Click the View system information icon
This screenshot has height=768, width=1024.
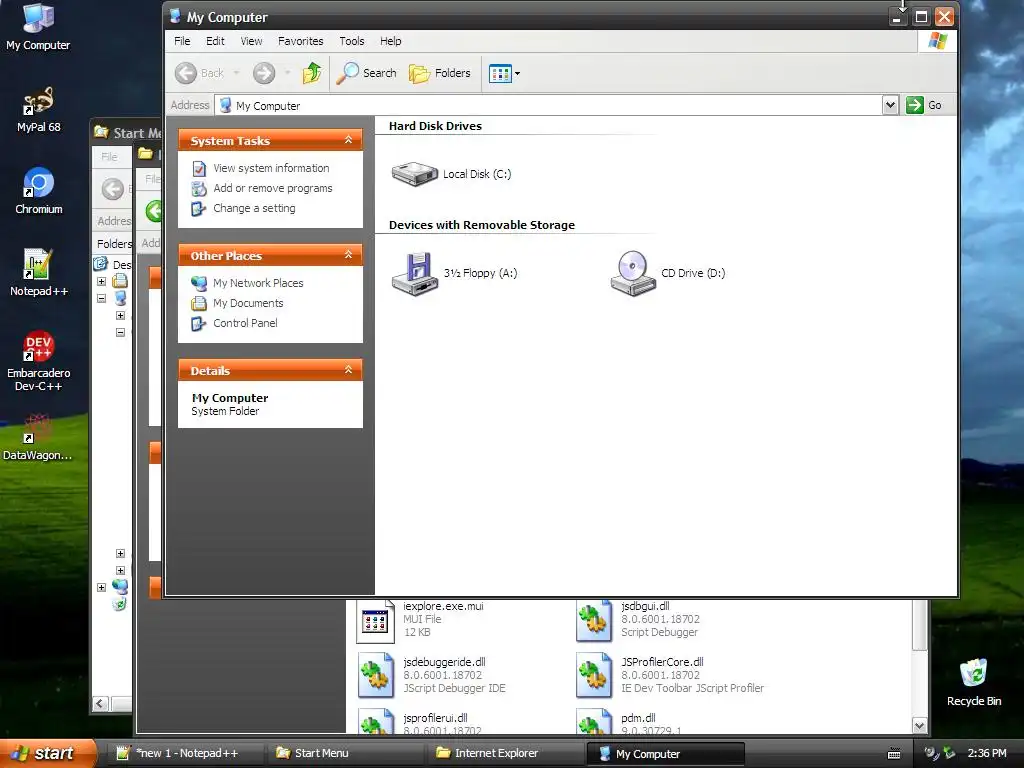tap(199, 168)
